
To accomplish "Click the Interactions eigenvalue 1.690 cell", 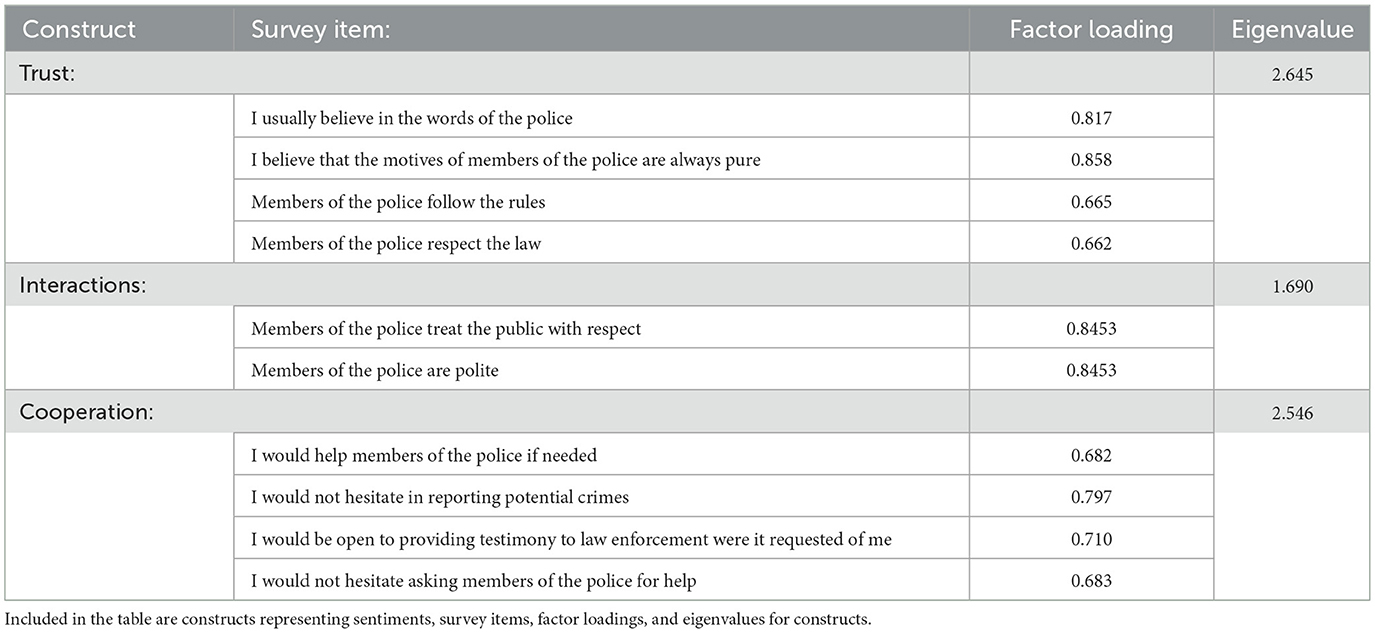I will pyautogui.click(x=1294, y=286).
